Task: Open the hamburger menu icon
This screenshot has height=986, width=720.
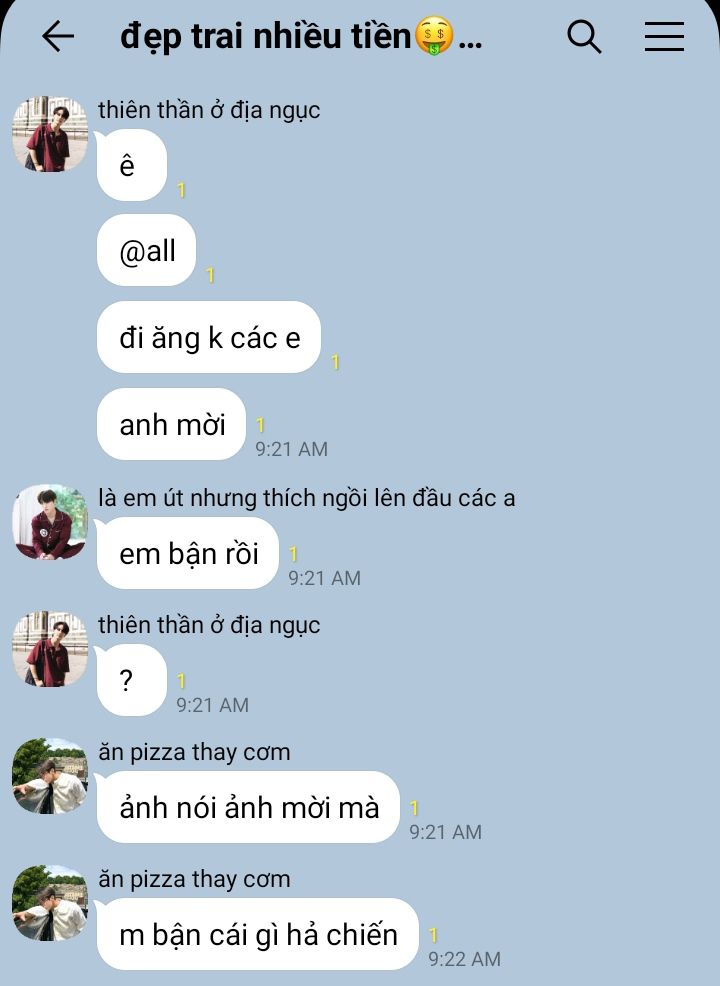Action: 664,36
